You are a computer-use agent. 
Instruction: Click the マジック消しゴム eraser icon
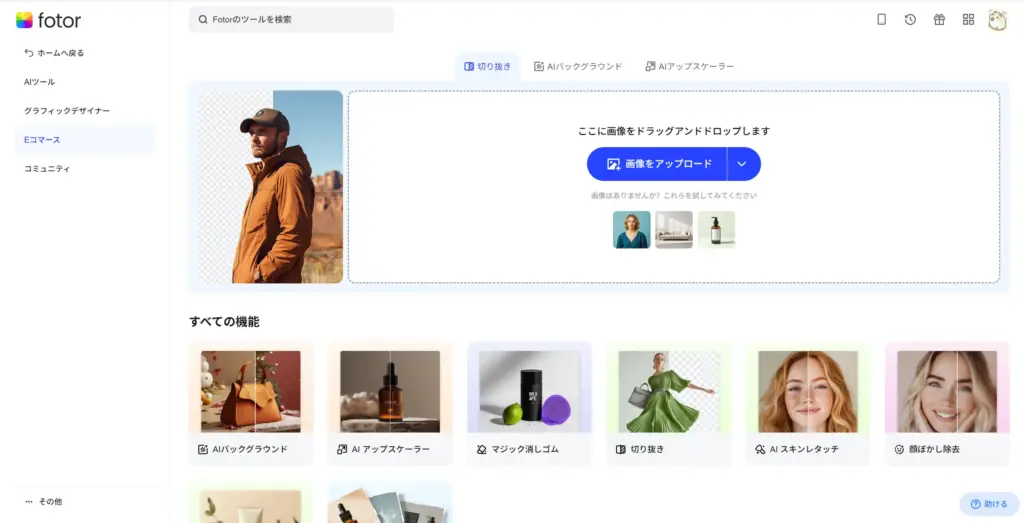[x=481, y=449]
